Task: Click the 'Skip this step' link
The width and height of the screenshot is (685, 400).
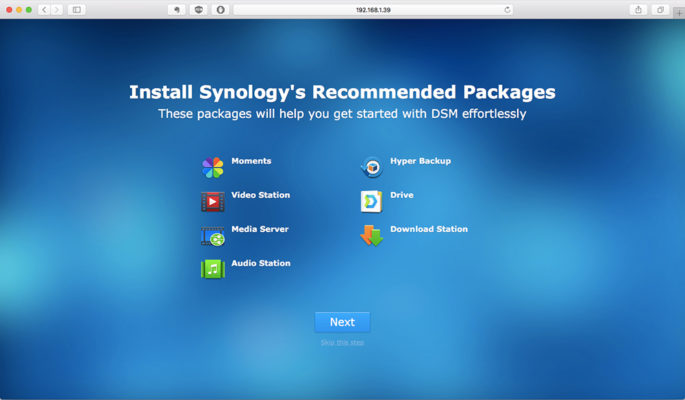Action: [342, 342]
